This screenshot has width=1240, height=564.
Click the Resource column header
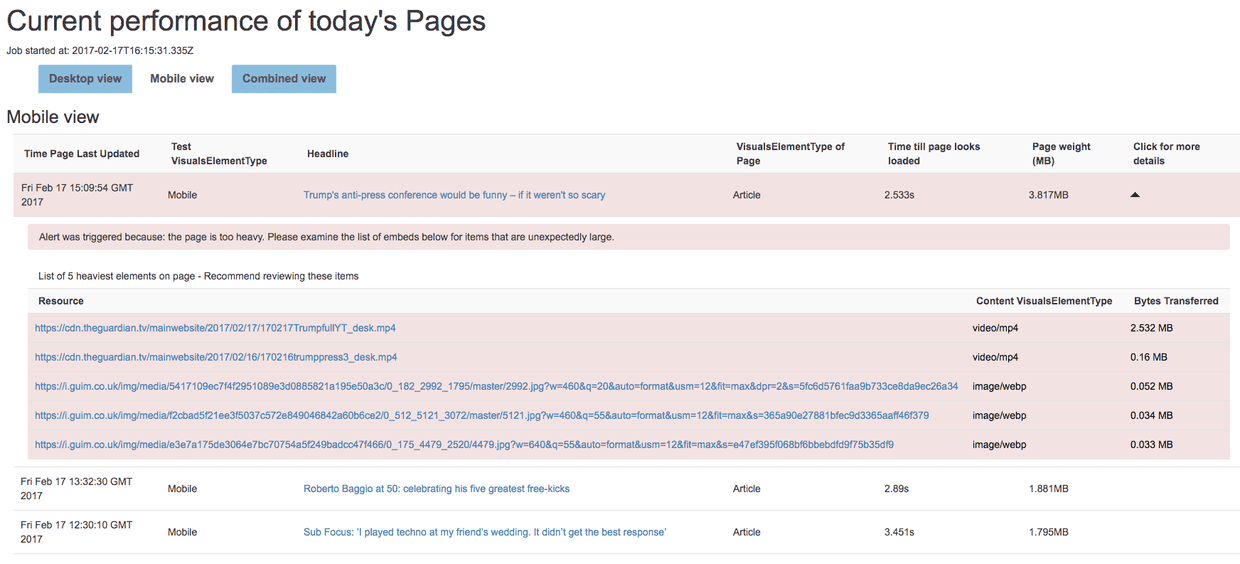pos(61,301)
